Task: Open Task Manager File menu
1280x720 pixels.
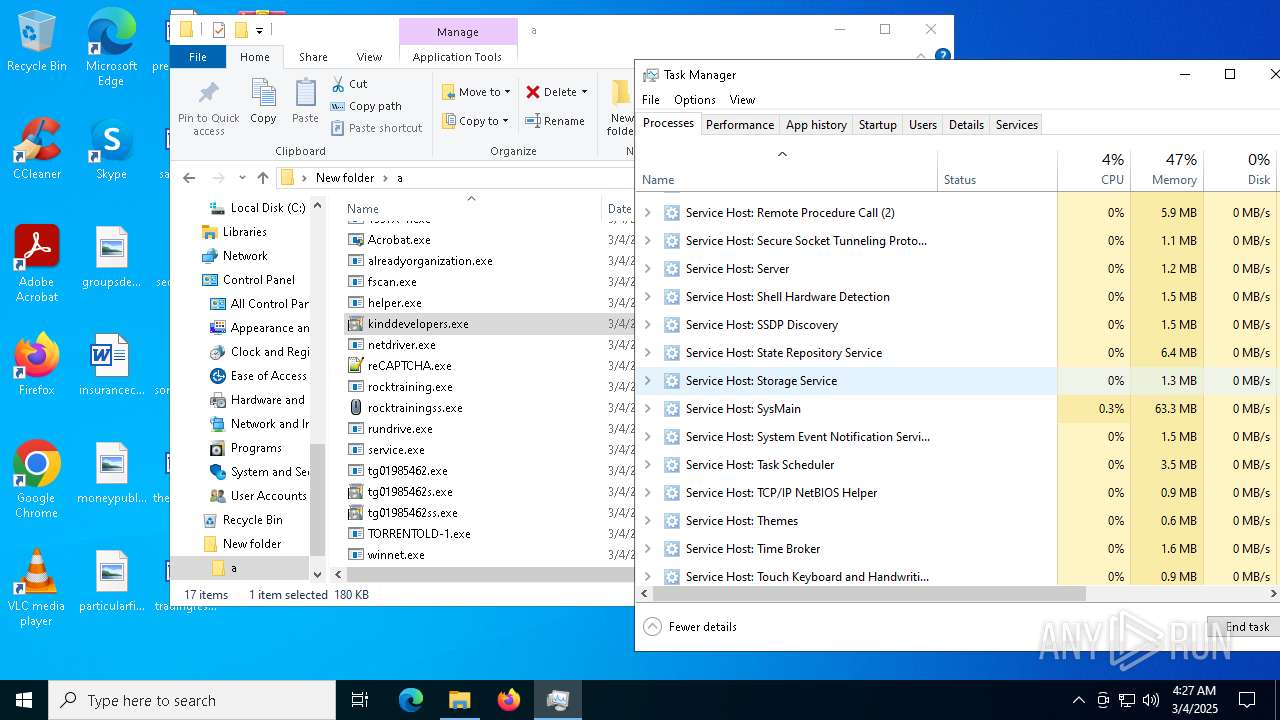Action: [651, 100]
